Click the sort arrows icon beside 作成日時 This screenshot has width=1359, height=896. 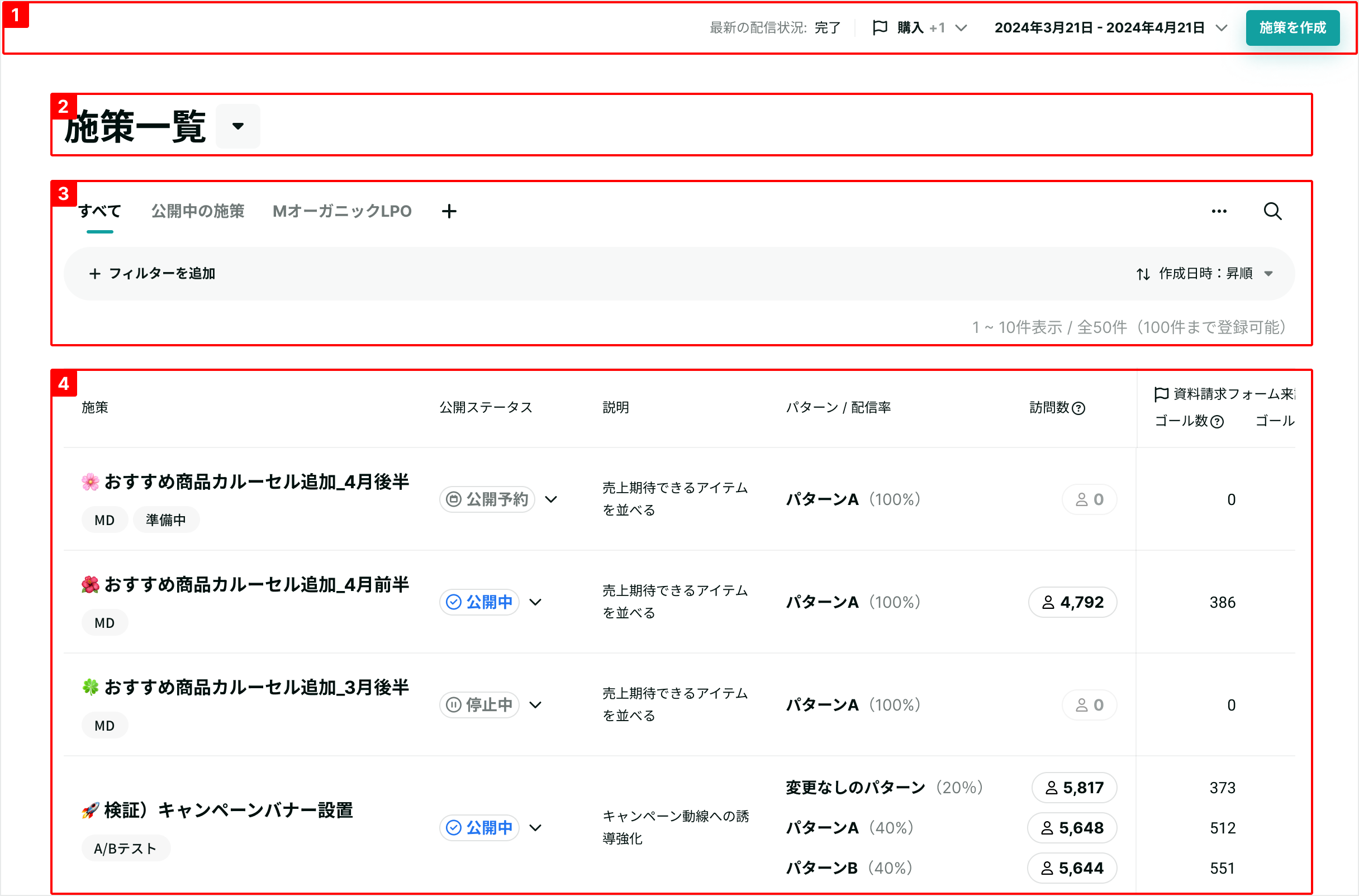coord(1142,274)
